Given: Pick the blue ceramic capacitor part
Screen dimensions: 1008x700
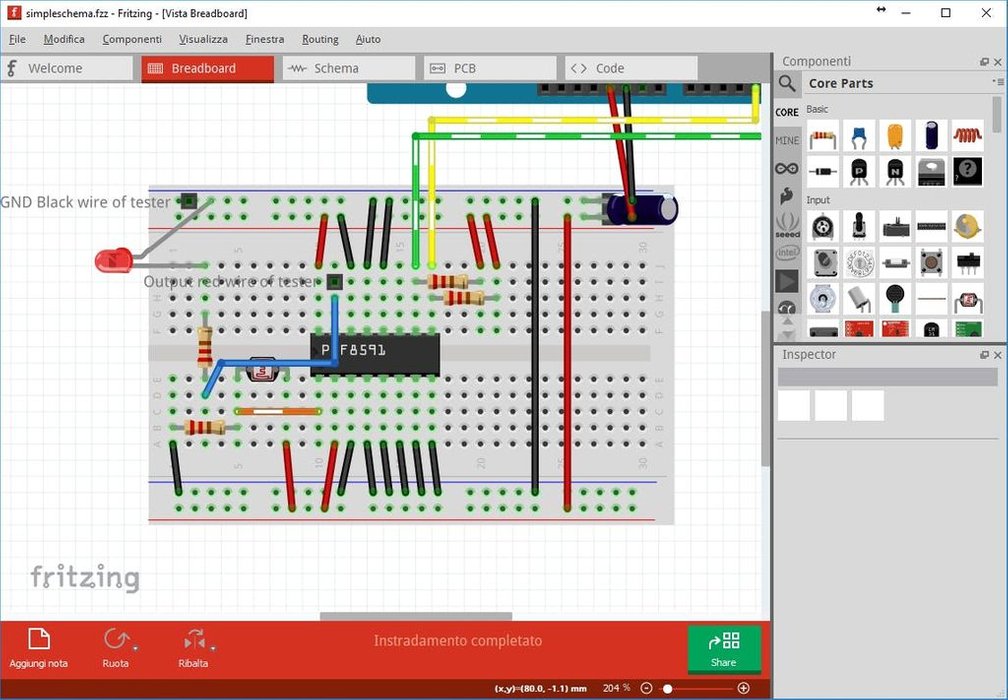Looking at the screenshot, I should (859, 136).
